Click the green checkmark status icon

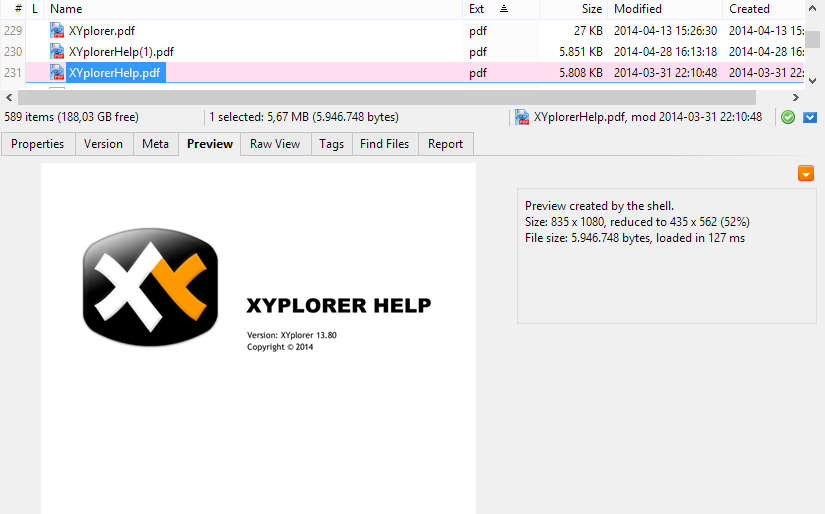pos(788,117)
